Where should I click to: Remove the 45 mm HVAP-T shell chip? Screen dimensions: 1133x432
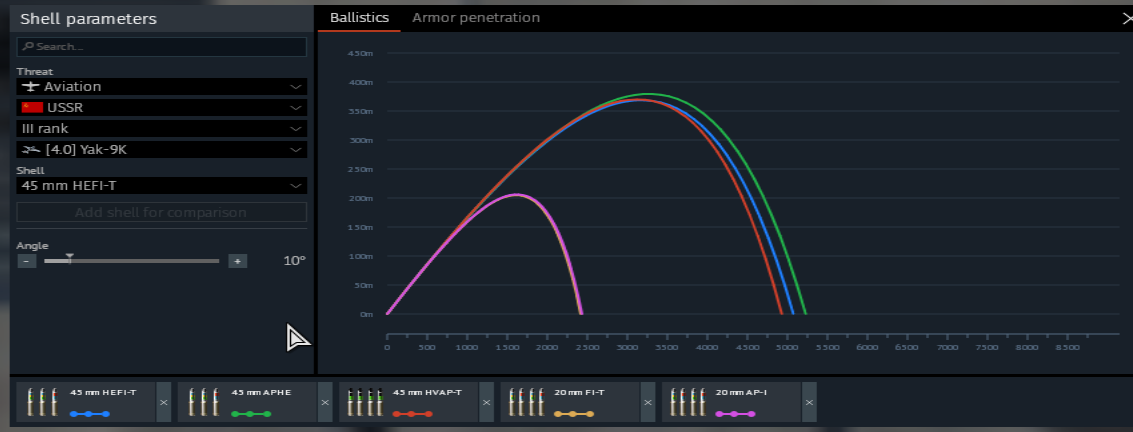click(x=486, y=403)
